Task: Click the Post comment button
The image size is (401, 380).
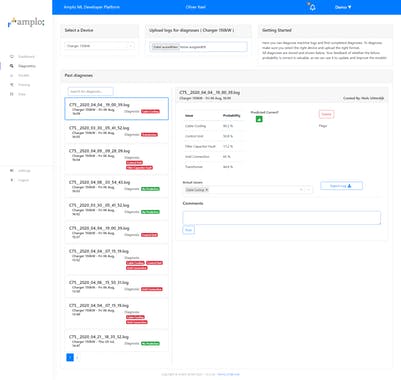Action: [x=188, y=230]
